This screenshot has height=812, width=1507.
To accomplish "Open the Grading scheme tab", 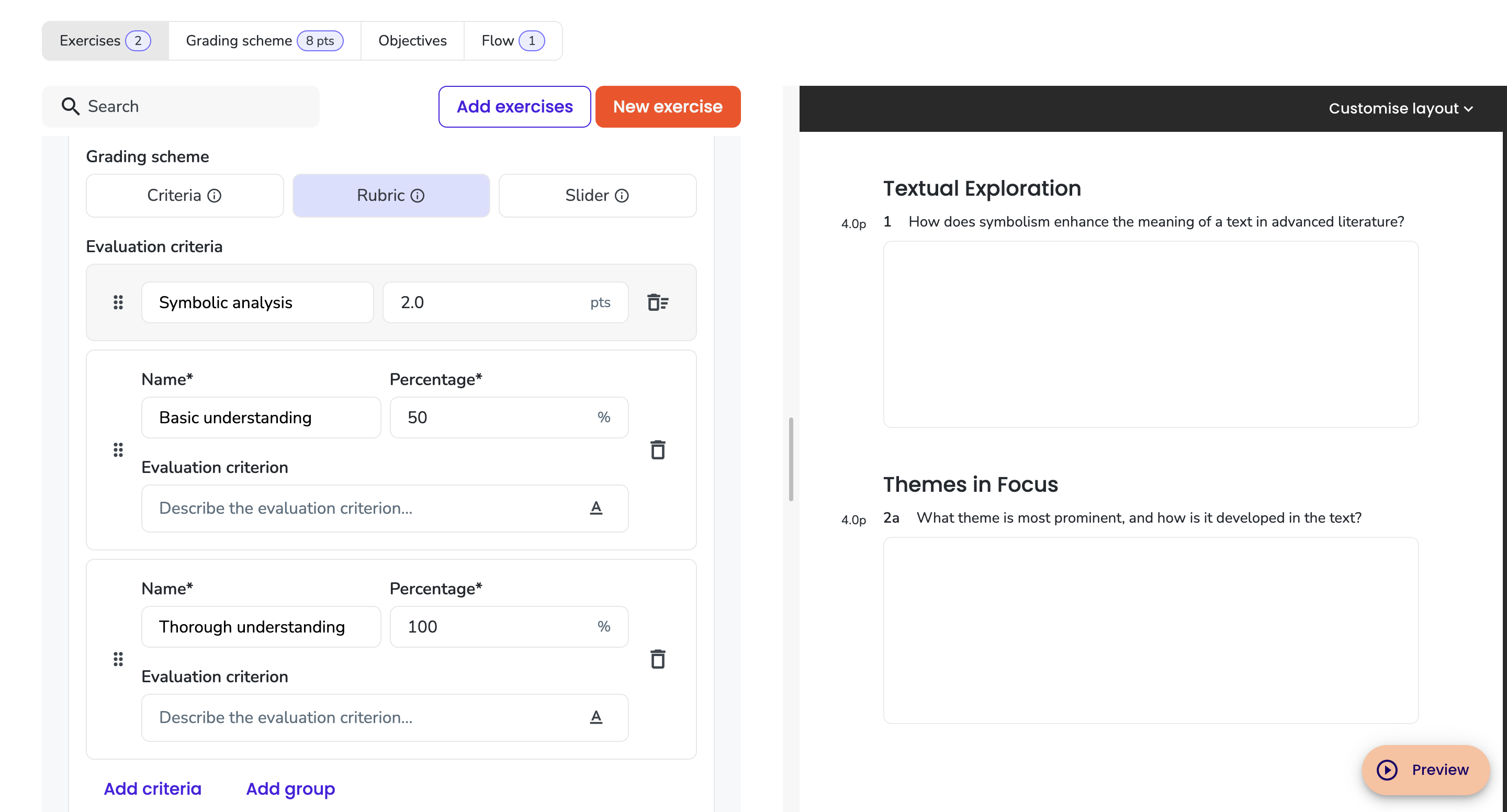I will [x=264, y=40].
